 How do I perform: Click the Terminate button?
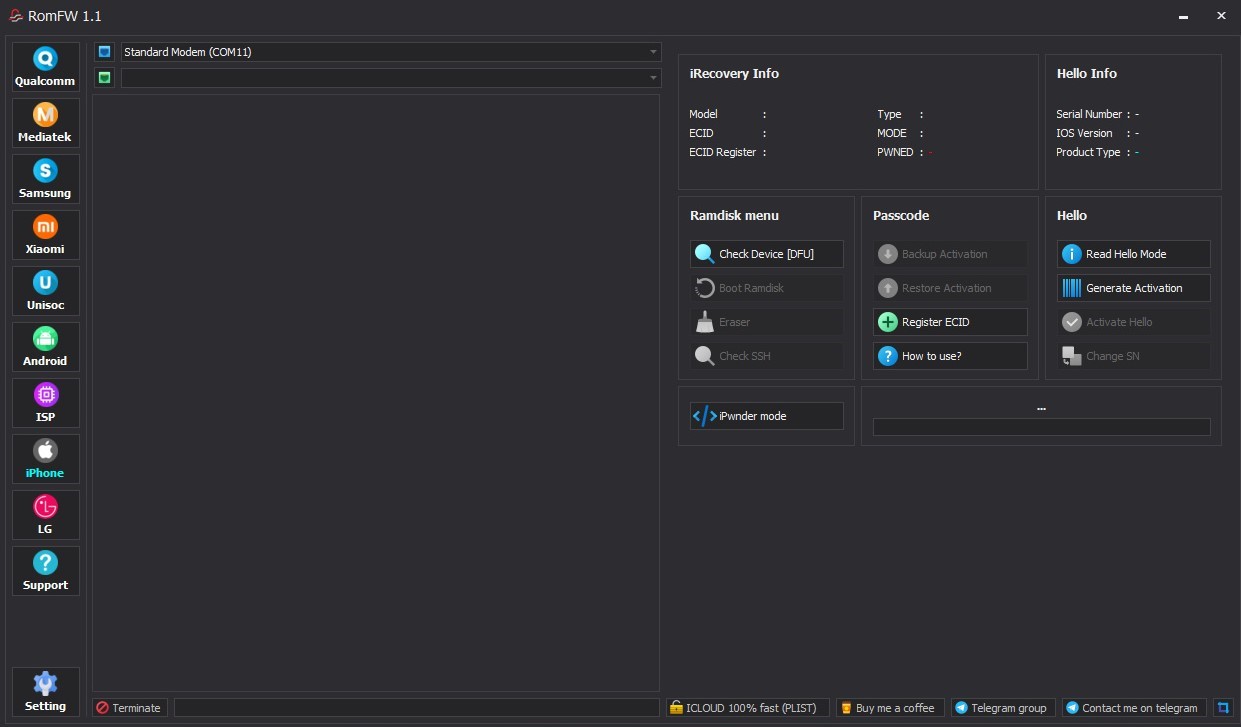[x=130, y=708]
